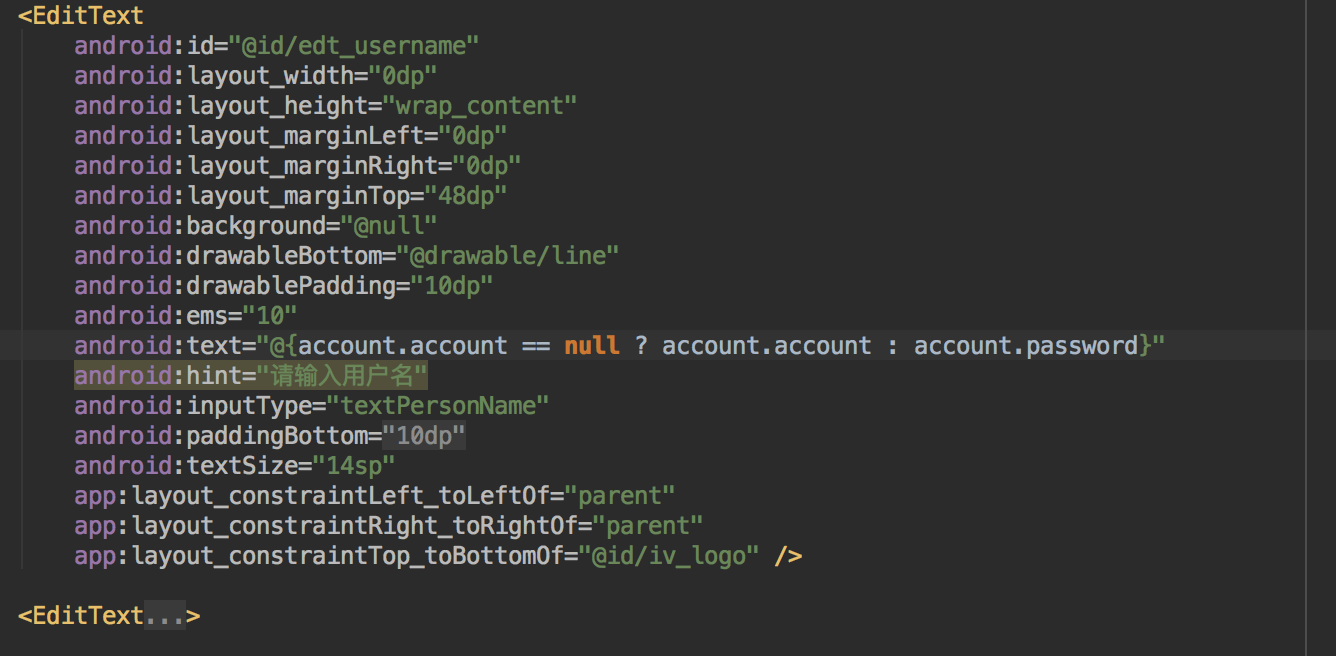Click the textSize 14sp value
The width and height of the screenshot is (1336, 656).
pyautogui.click(x=355, y=466)
